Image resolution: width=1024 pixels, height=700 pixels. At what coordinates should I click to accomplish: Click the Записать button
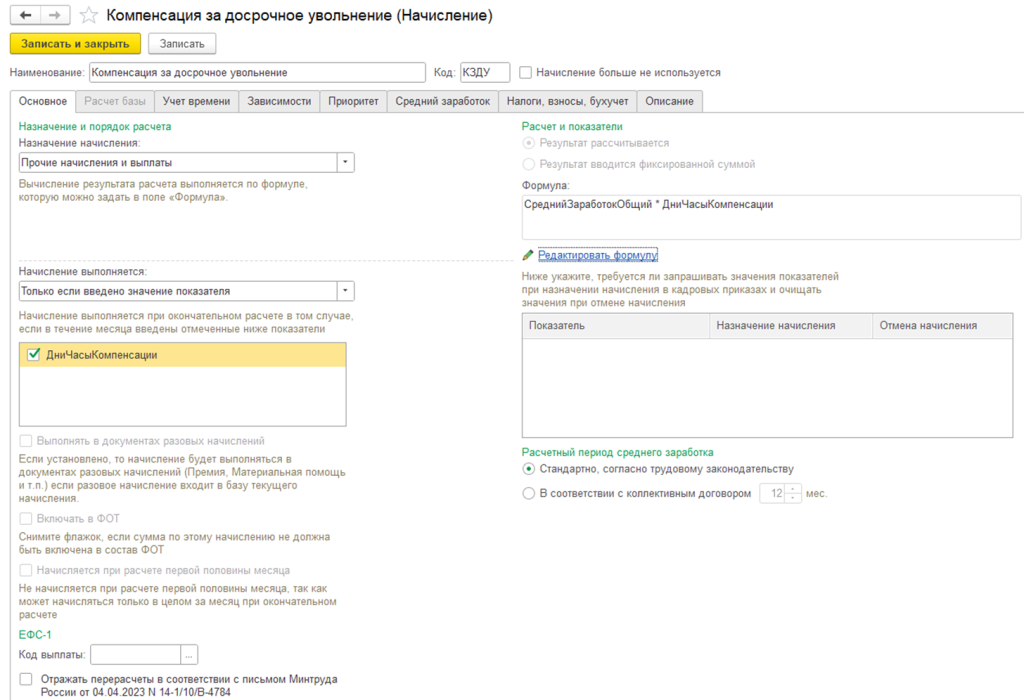[182, 44]
